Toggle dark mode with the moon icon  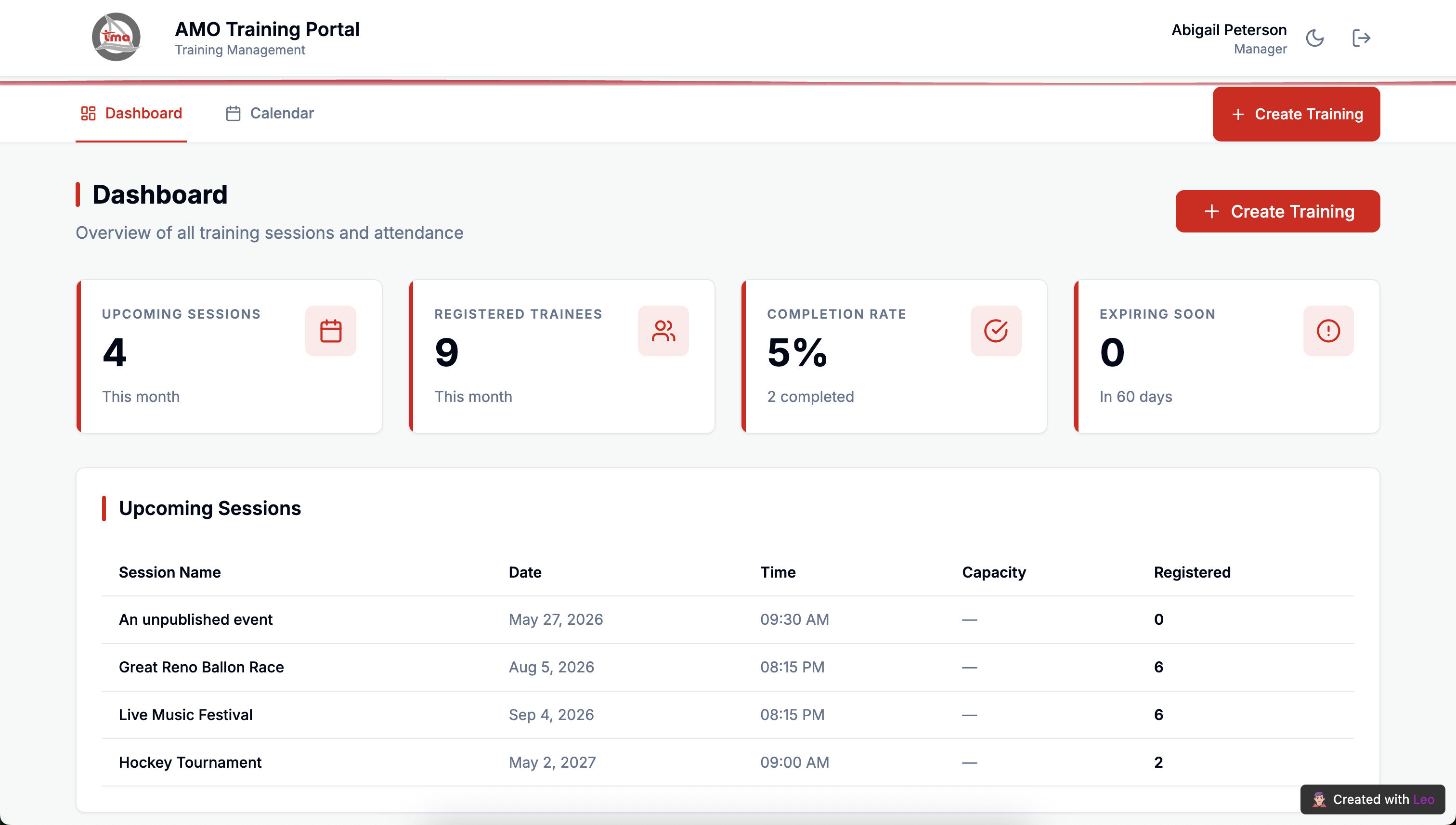(x=1314, y=38)
